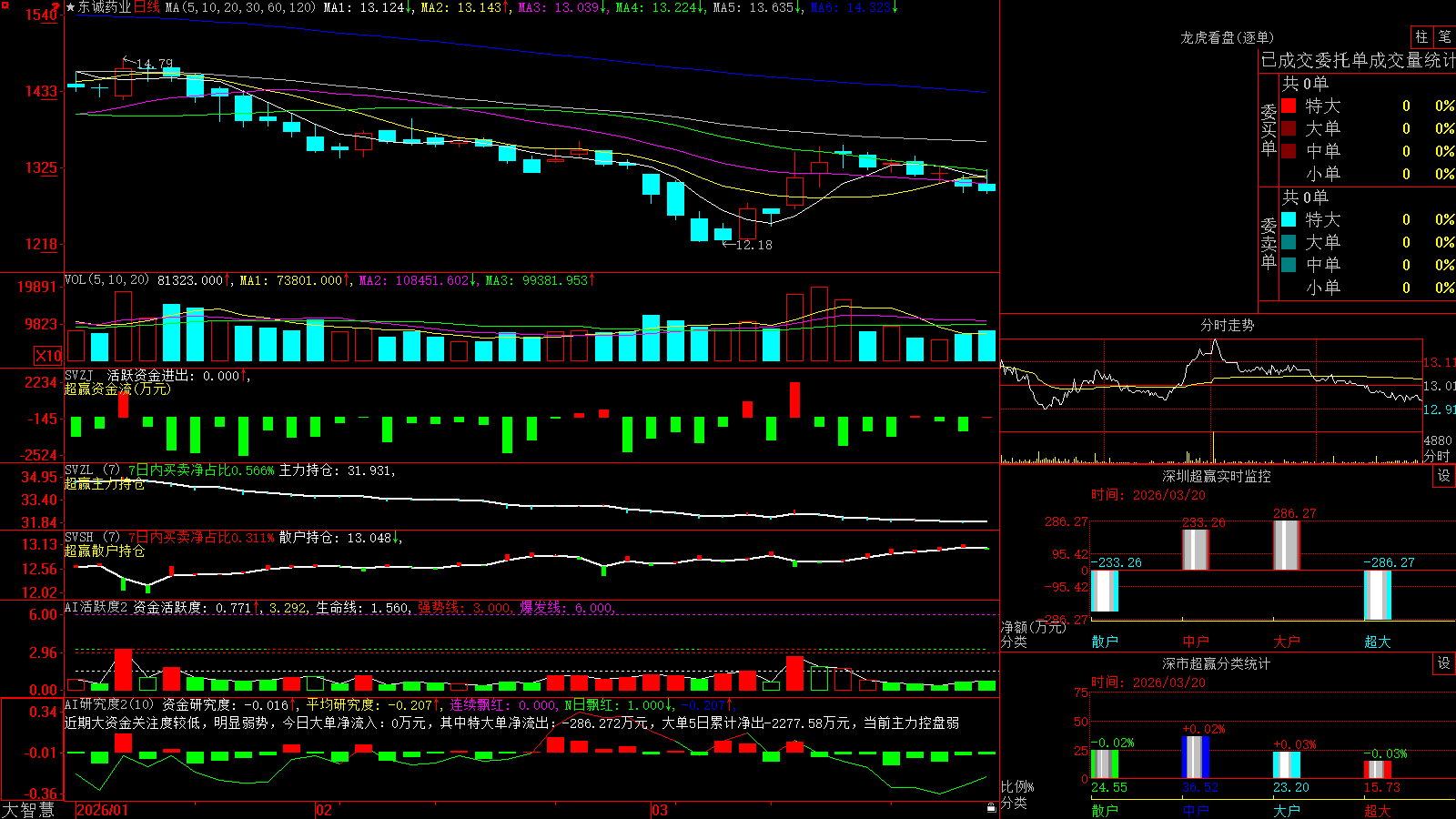The image size is (1456, 819).
Task: Click the 委卖单 section label
Action: pyautogui.click(x=1269, y=242)
